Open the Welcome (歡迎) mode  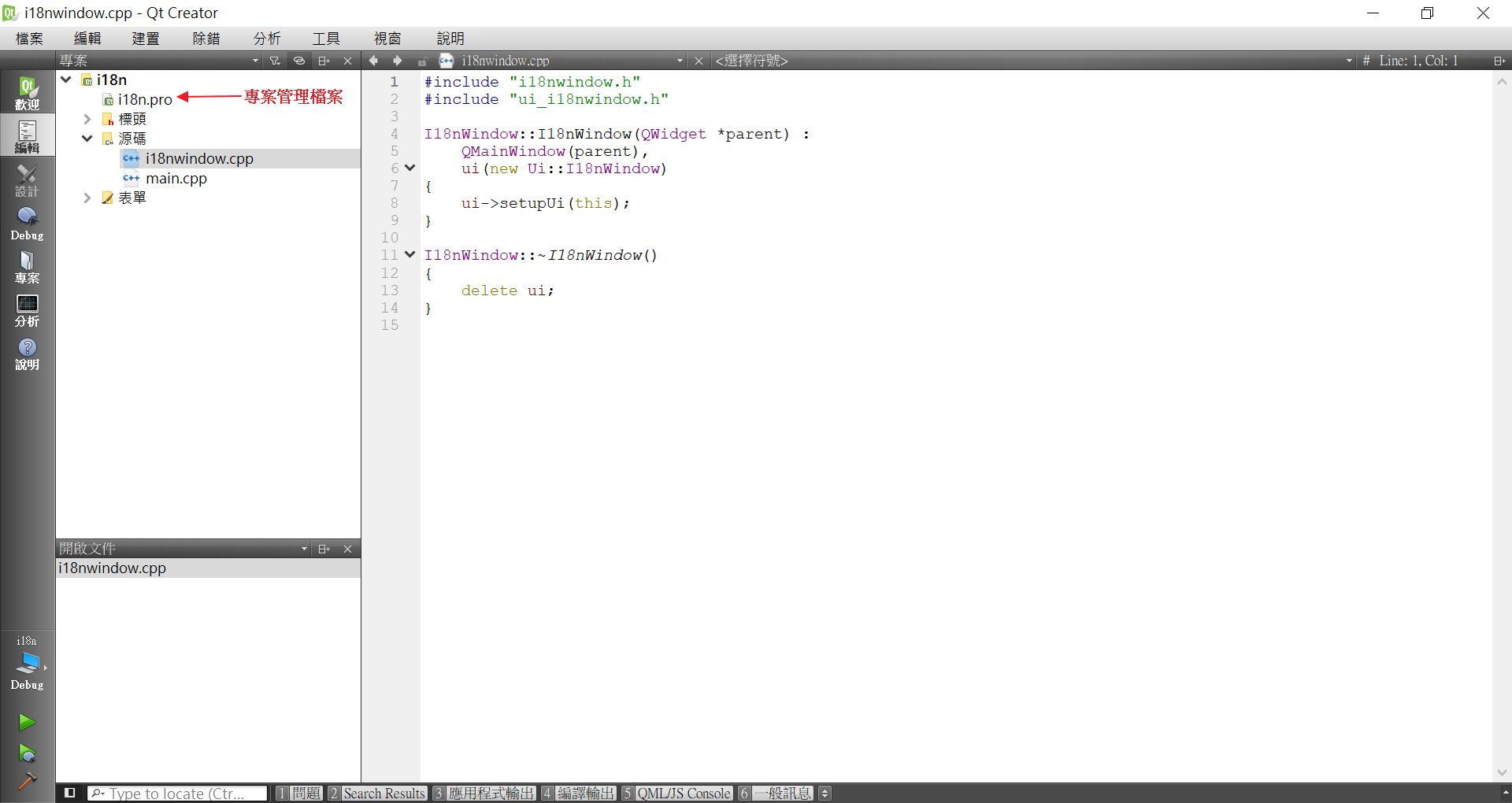click(27, 93)
